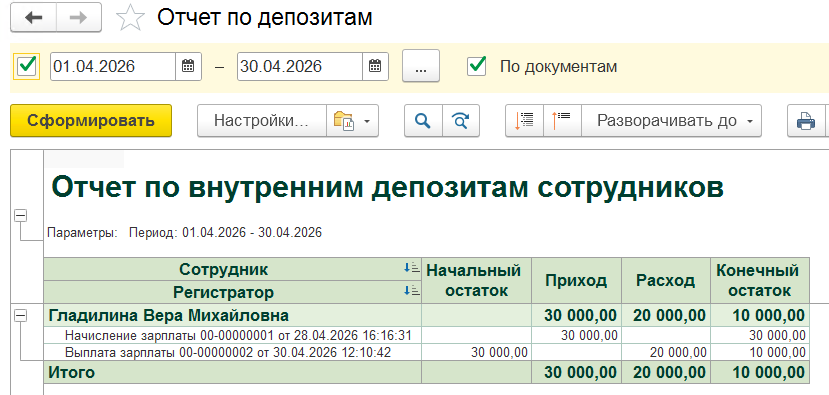Open calendar for start date 01.04.2026

tap(188, 66)
